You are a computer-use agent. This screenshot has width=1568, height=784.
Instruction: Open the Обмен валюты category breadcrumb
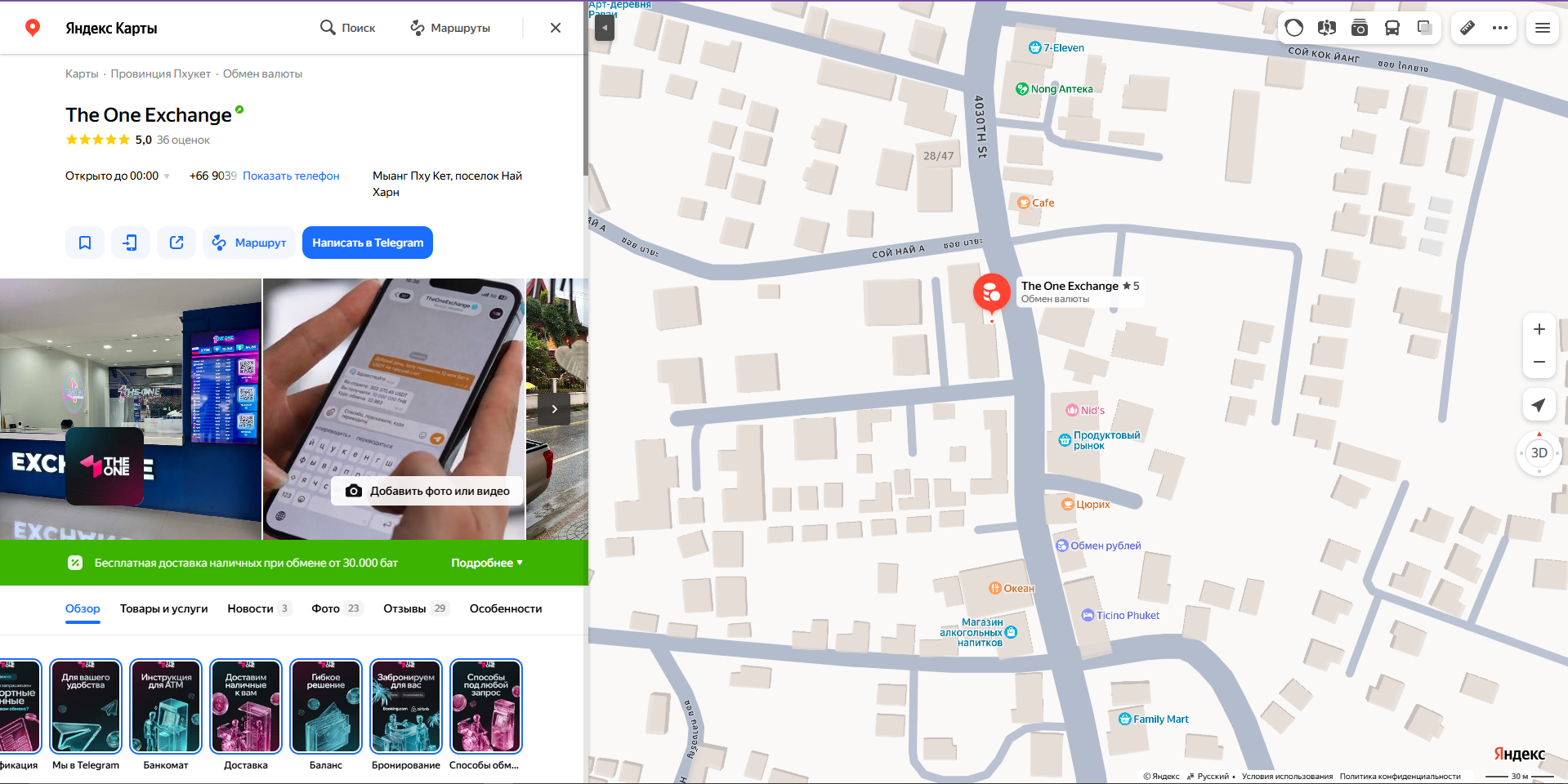coord(262,73)
